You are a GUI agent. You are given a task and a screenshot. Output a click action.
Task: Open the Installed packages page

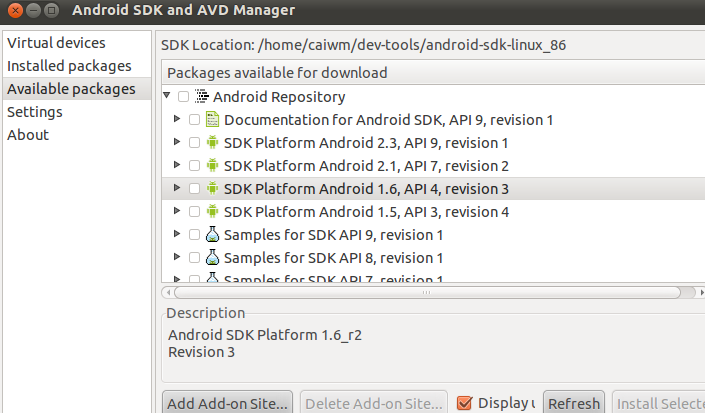(77, 66)
